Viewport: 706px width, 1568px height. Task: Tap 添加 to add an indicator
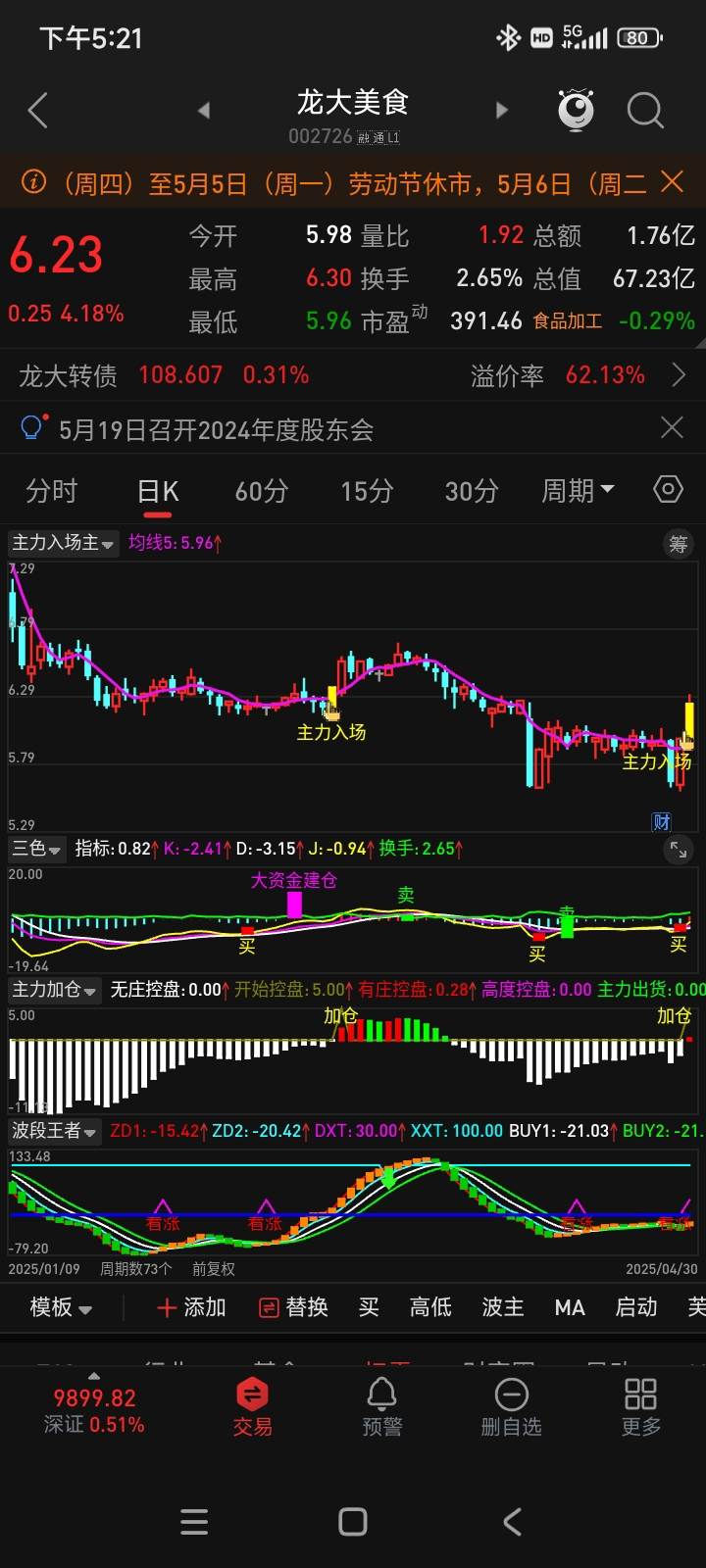(x=191, y=1307)
